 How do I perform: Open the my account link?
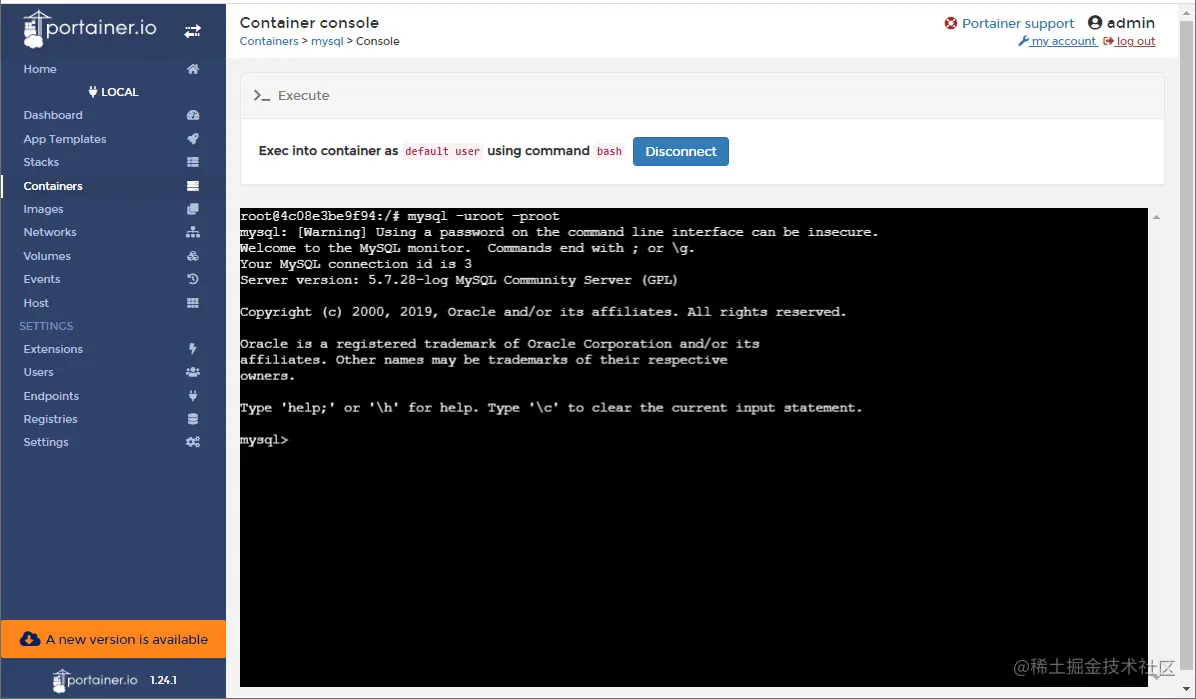click(x=1057, y=41)
